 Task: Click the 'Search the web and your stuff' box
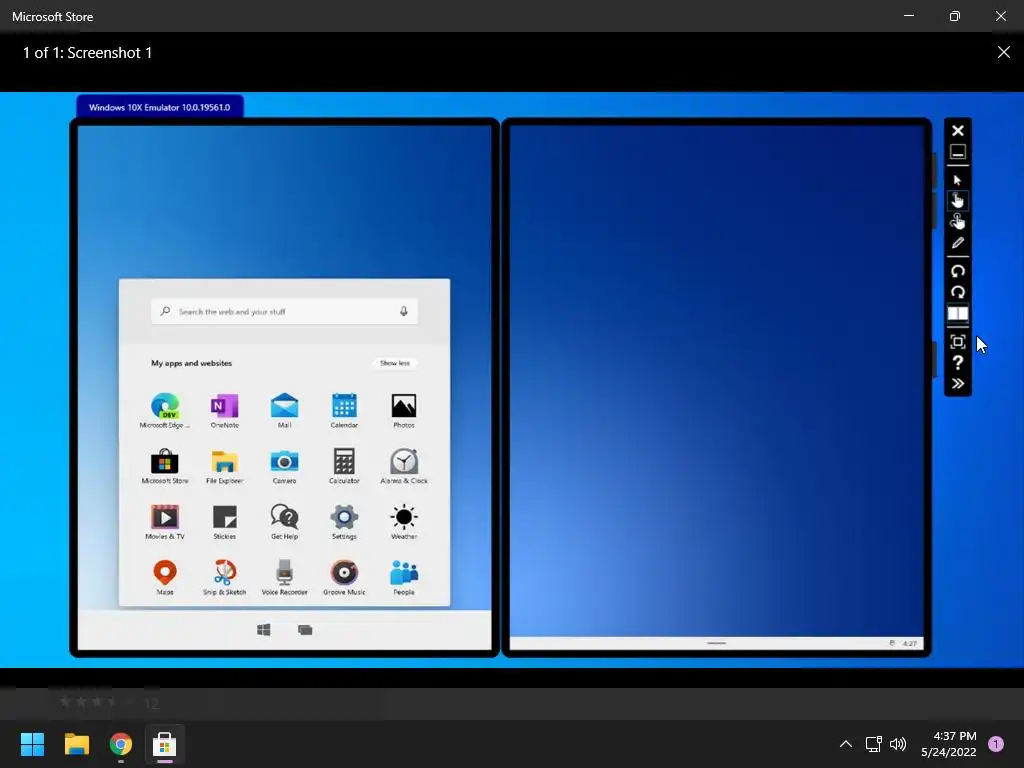coord(284,312)
